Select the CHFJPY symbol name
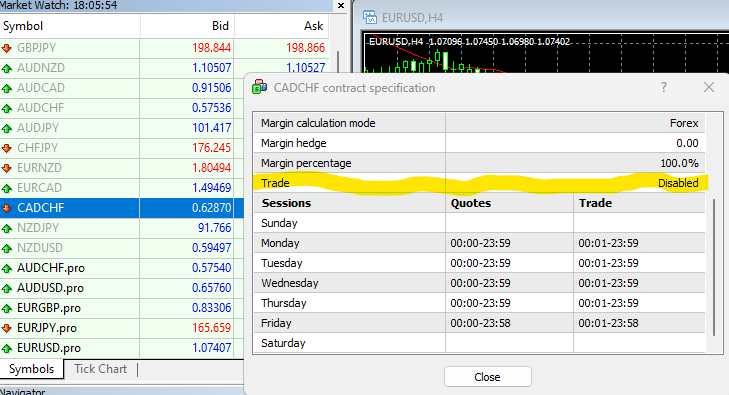The height and width of the screenshot is (395, 729). 38,148
